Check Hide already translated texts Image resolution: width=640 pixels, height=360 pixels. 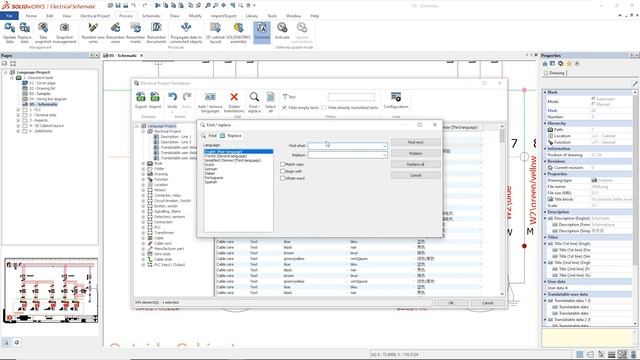click(x=324, y=107)
